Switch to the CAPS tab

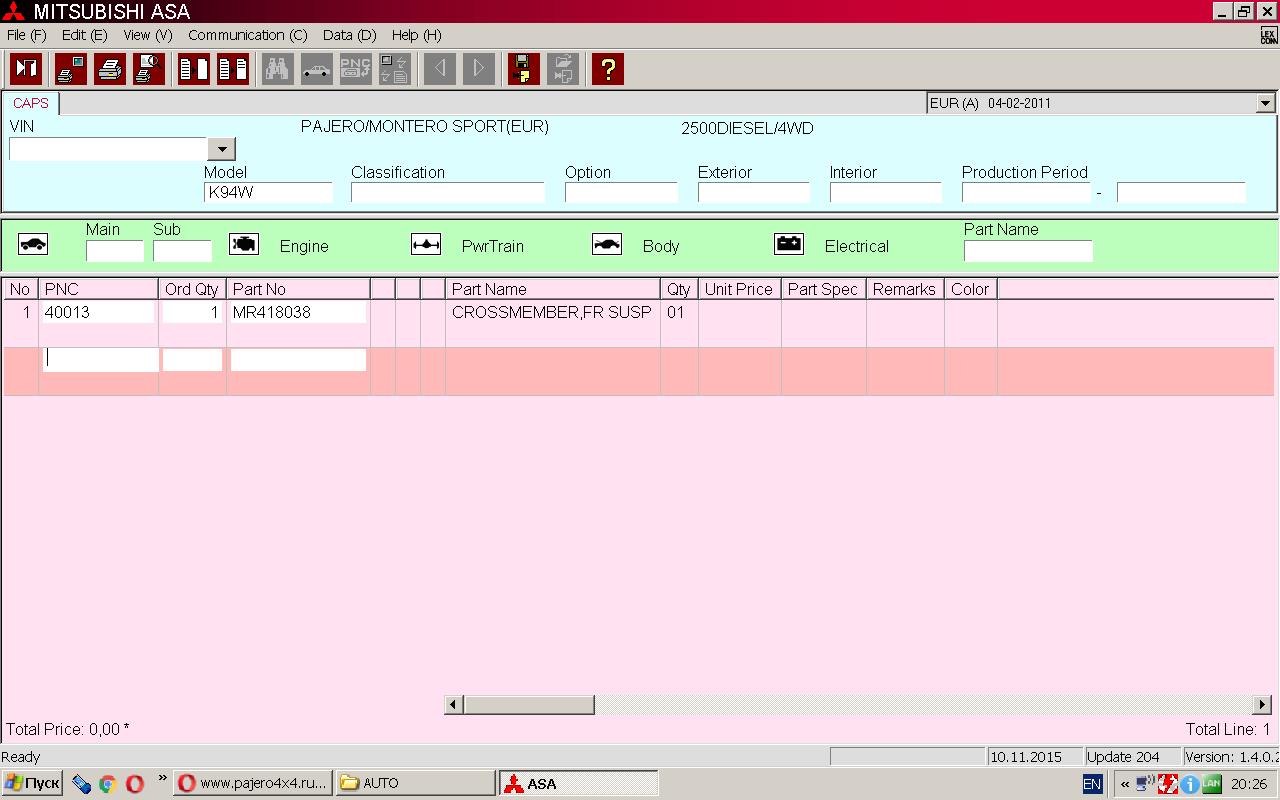(31, 103)
